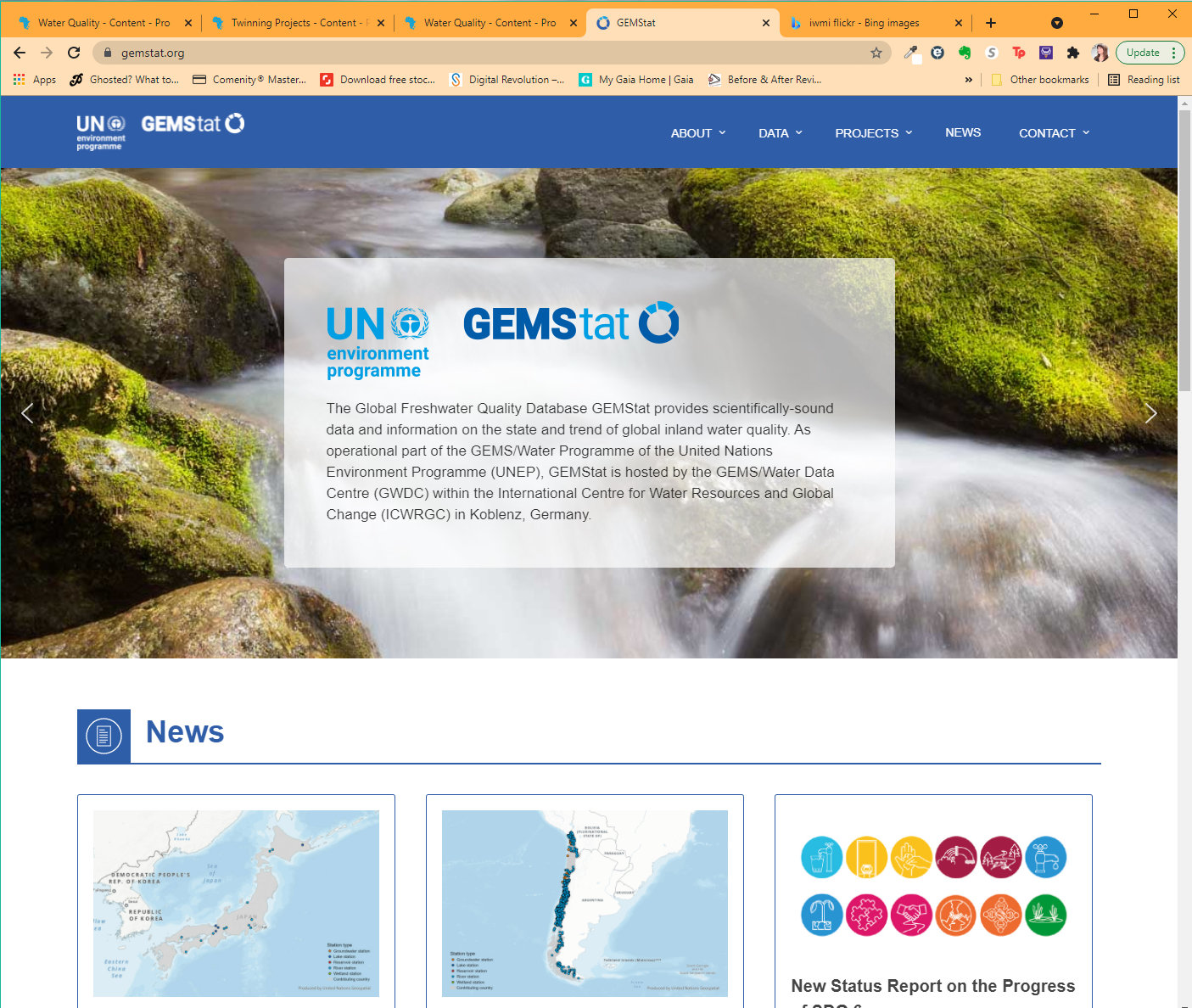The image size is (1192, 1008).
Task: Open the Apps grid shortcut
Action: point(35,80)
